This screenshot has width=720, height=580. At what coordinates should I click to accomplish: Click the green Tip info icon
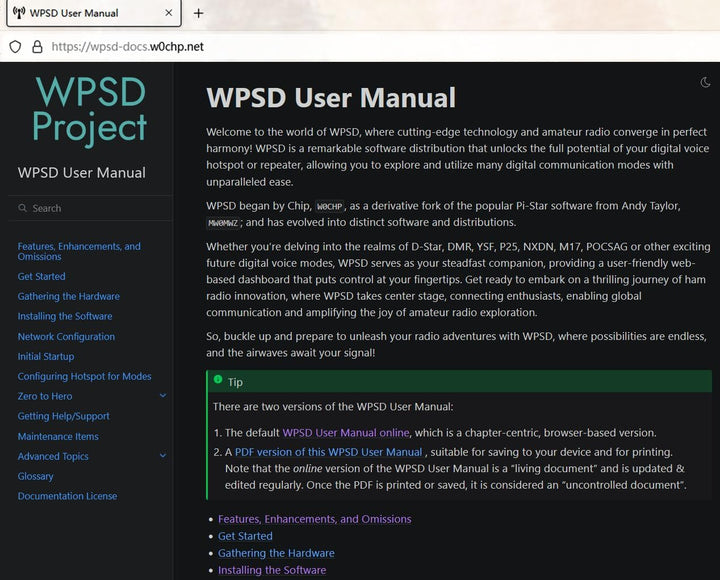[218, 381]
